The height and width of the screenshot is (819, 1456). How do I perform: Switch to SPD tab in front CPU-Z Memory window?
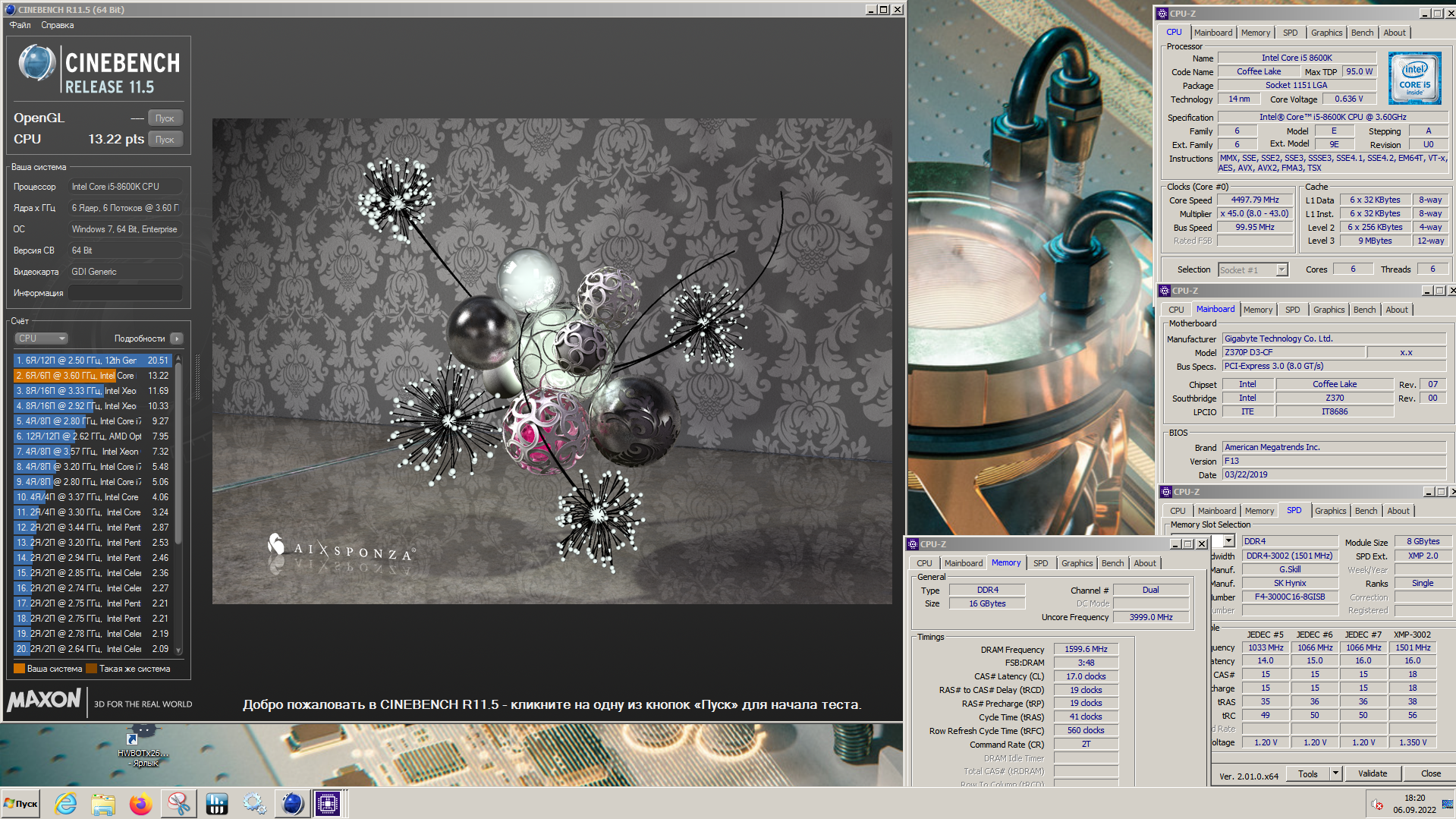tap(1040, 563)
